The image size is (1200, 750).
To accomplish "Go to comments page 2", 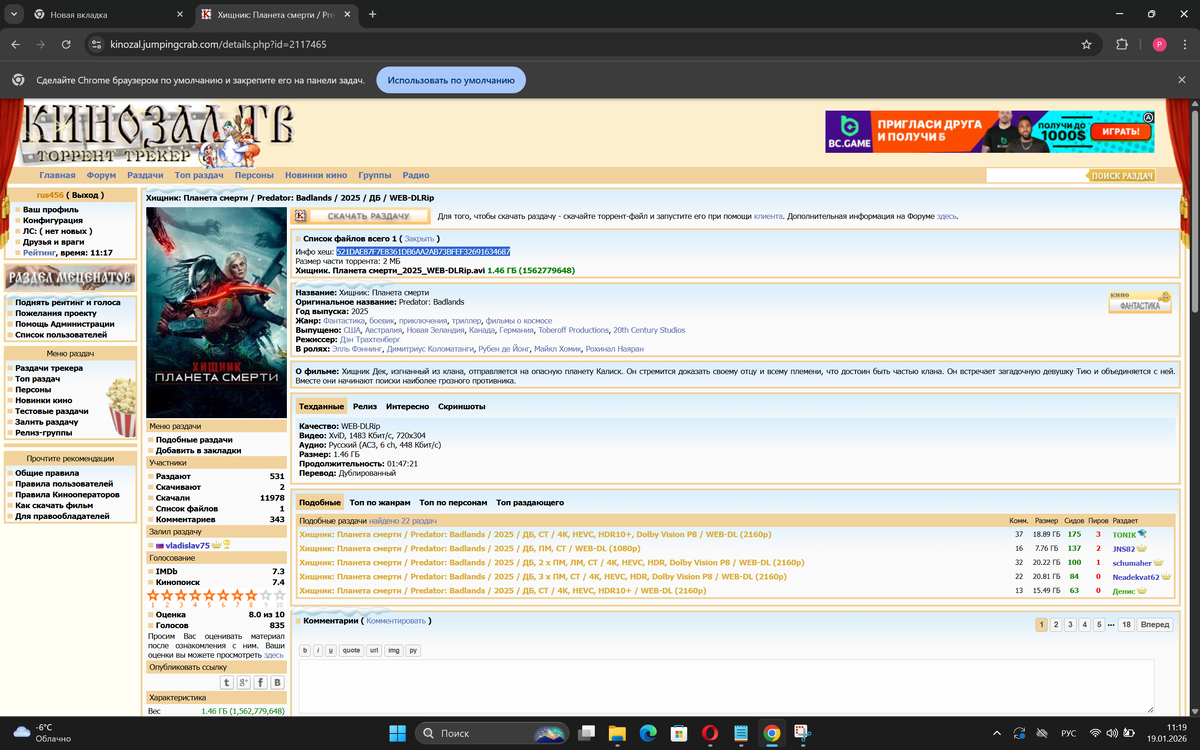I will pyautogui.click(x=1056, y=624).
